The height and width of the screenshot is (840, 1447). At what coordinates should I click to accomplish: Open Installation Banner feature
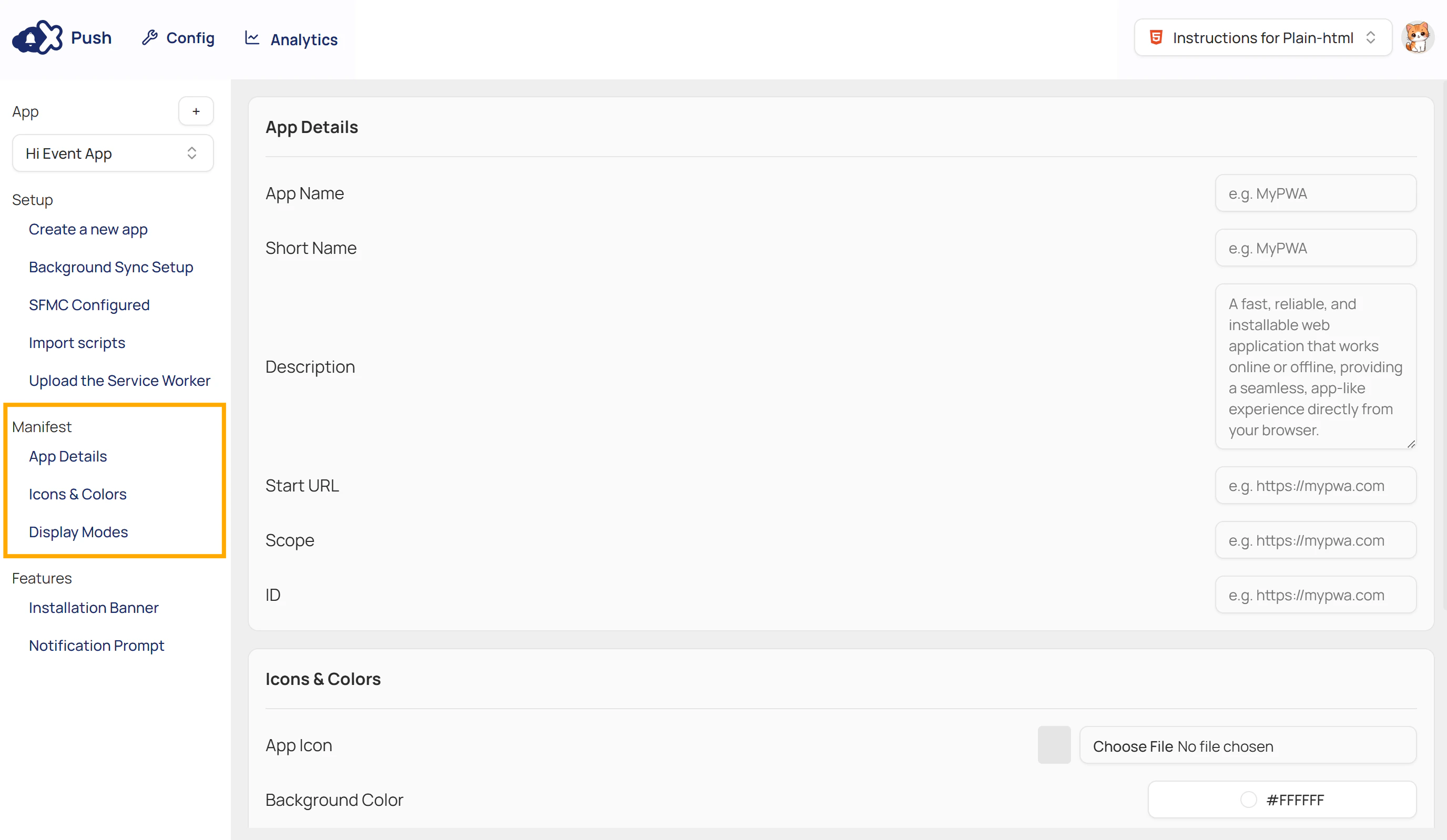coord(94,608)
